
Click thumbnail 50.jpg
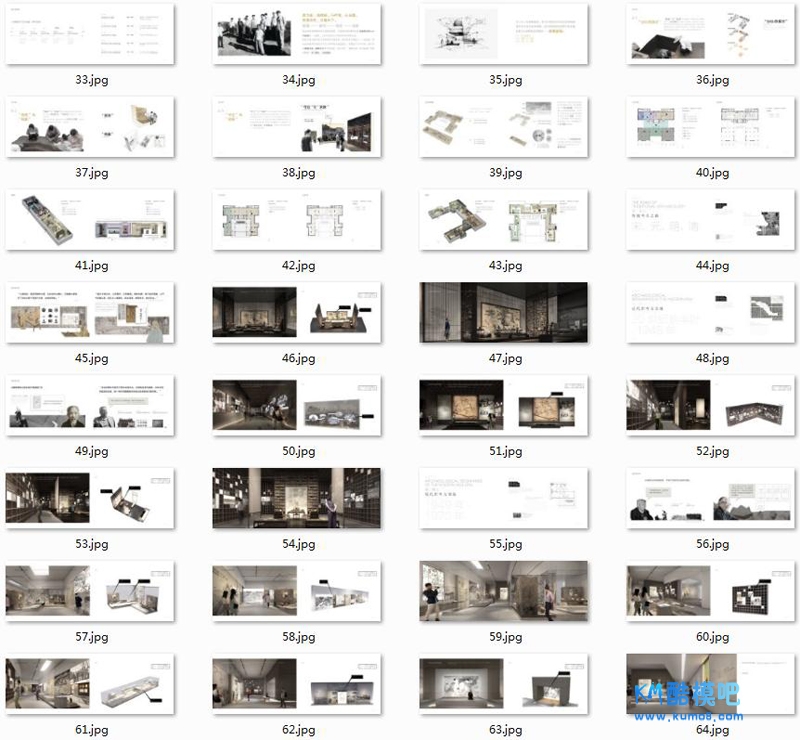click(298, 405)
